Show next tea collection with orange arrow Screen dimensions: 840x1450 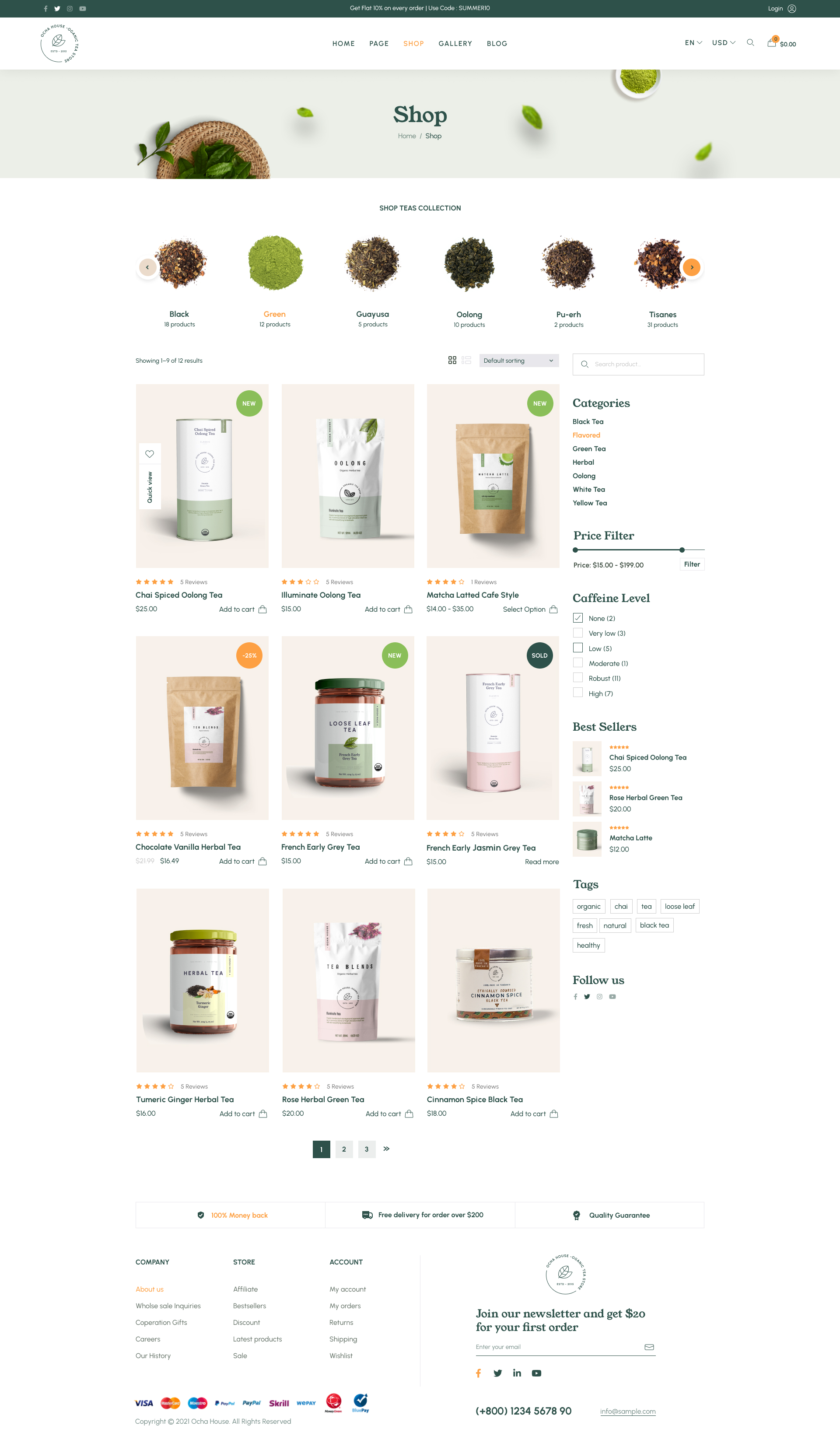click(692, 267)
